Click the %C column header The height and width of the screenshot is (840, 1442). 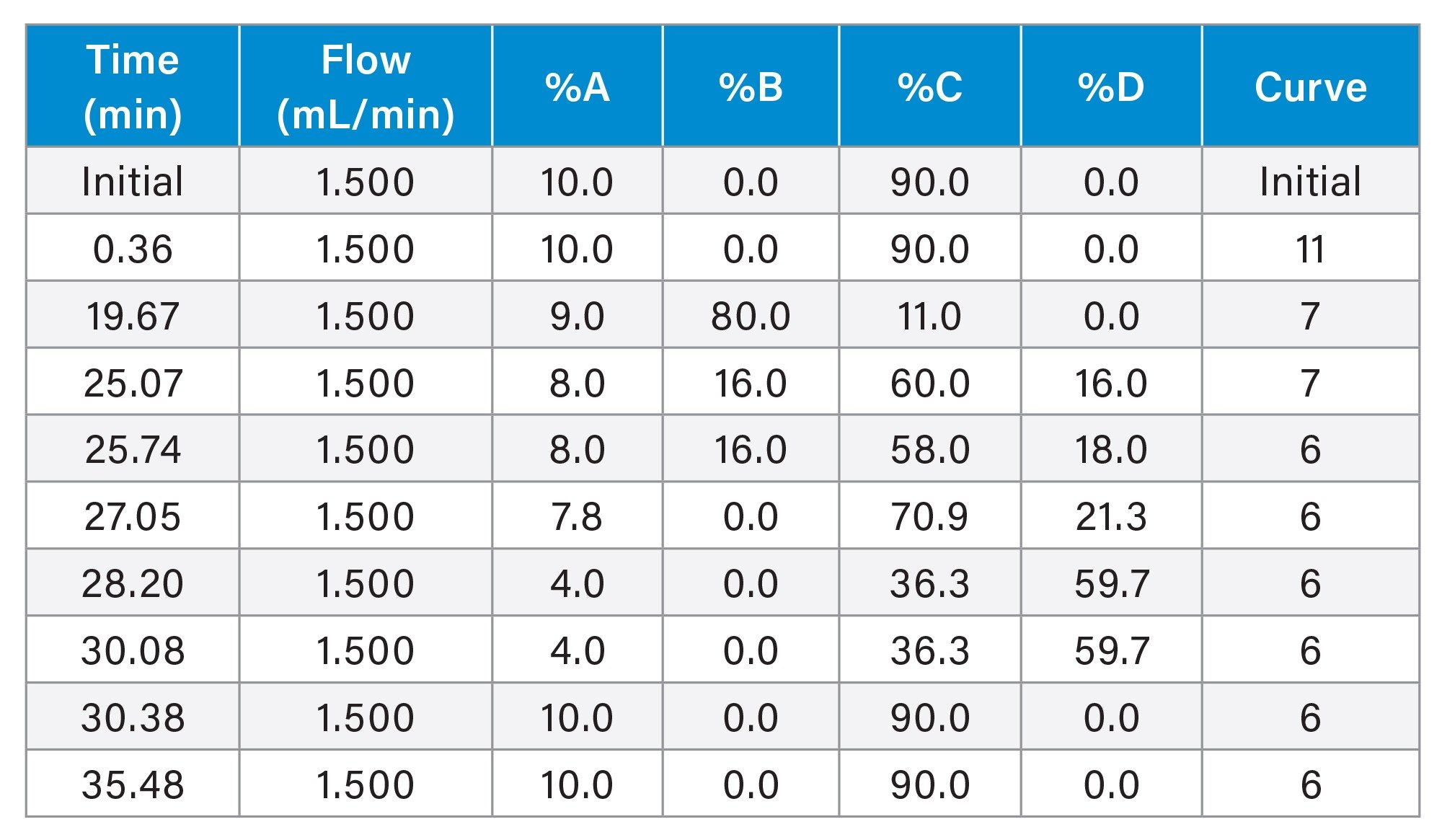(x=929, y=87)
